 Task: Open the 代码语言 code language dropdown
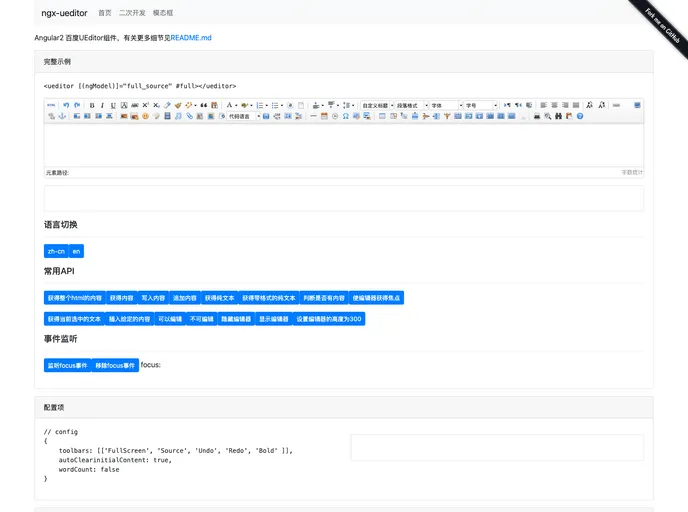(244, 116)
